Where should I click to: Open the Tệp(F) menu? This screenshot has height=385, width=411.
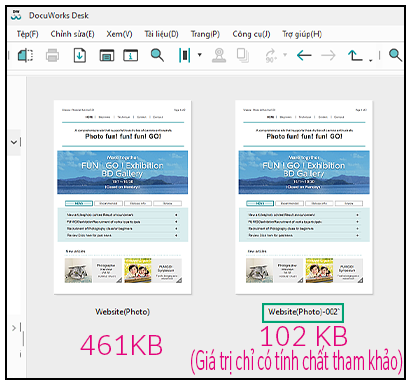point(27,34)
